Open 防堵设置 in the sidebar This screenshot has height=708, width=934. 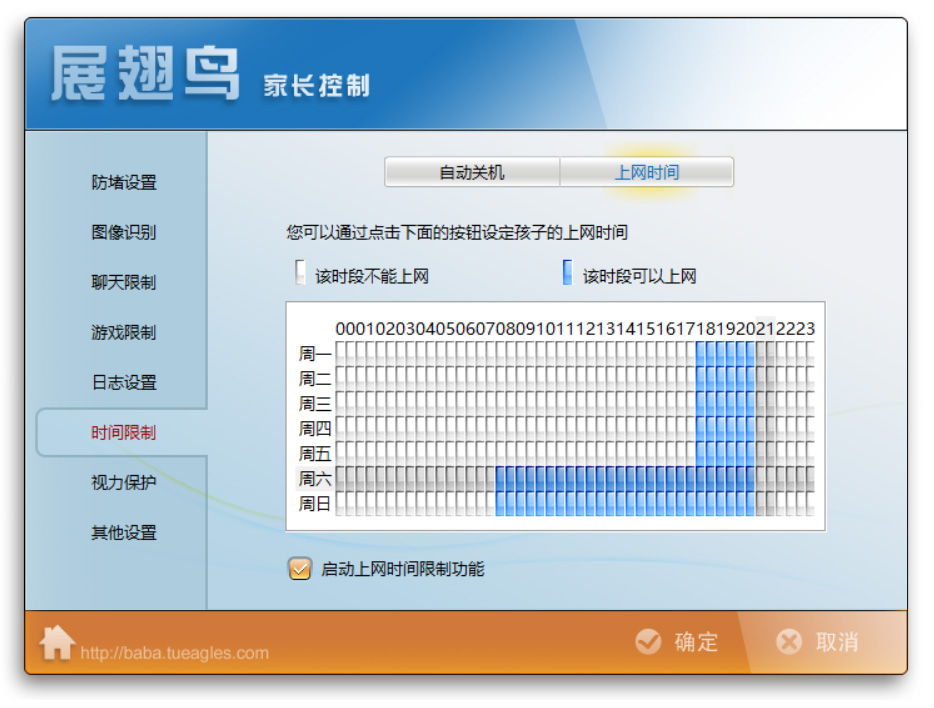tap(124, 182)
